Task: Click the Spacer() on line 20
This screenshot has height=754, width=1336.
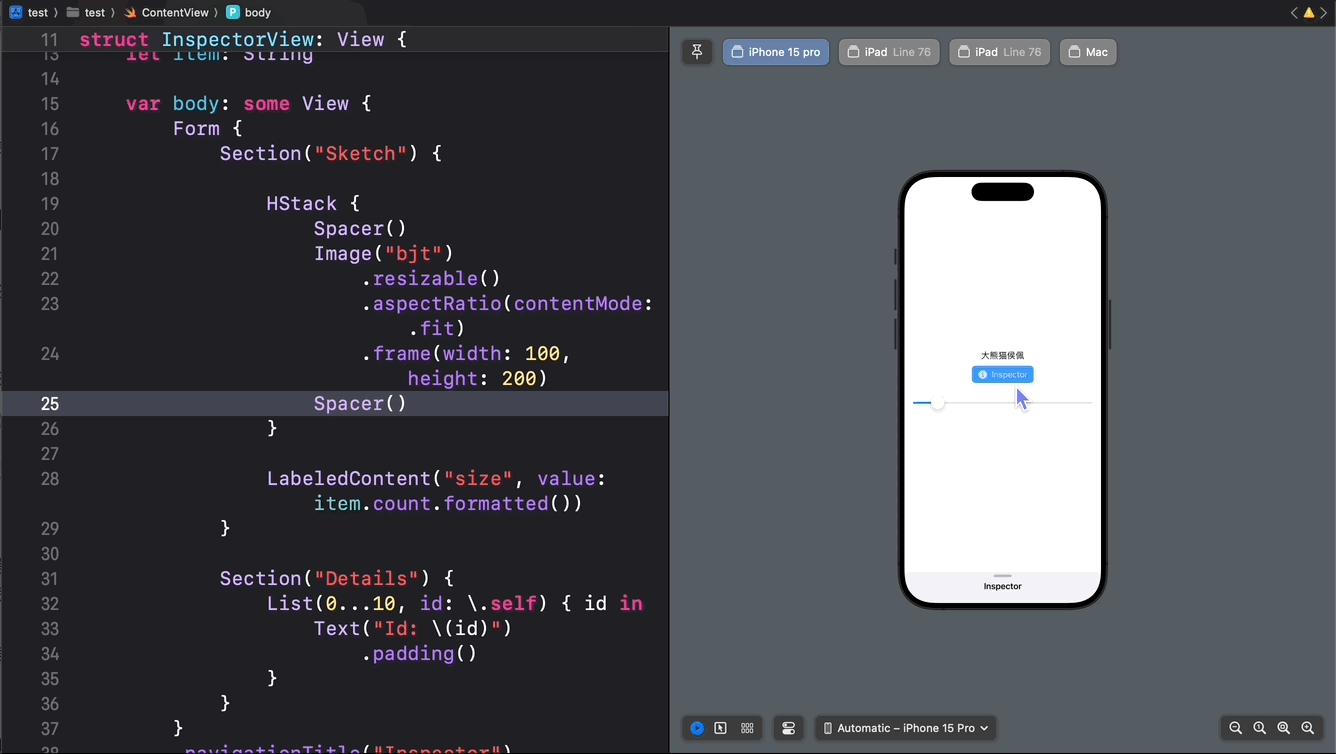Action: click(360, 228)
